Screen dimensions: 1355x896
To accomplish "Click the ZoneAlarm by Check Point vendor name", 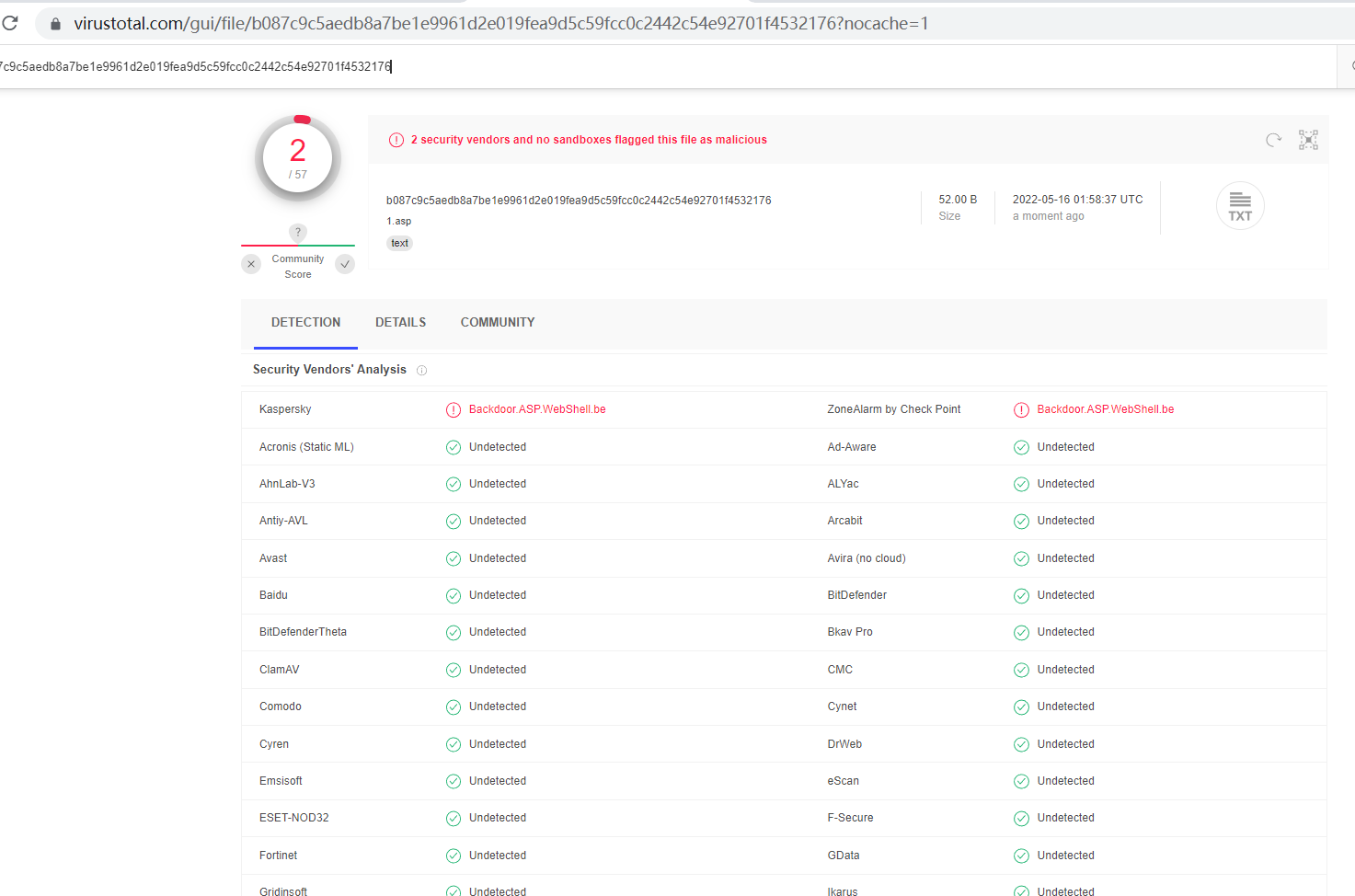I will (894, 409).
